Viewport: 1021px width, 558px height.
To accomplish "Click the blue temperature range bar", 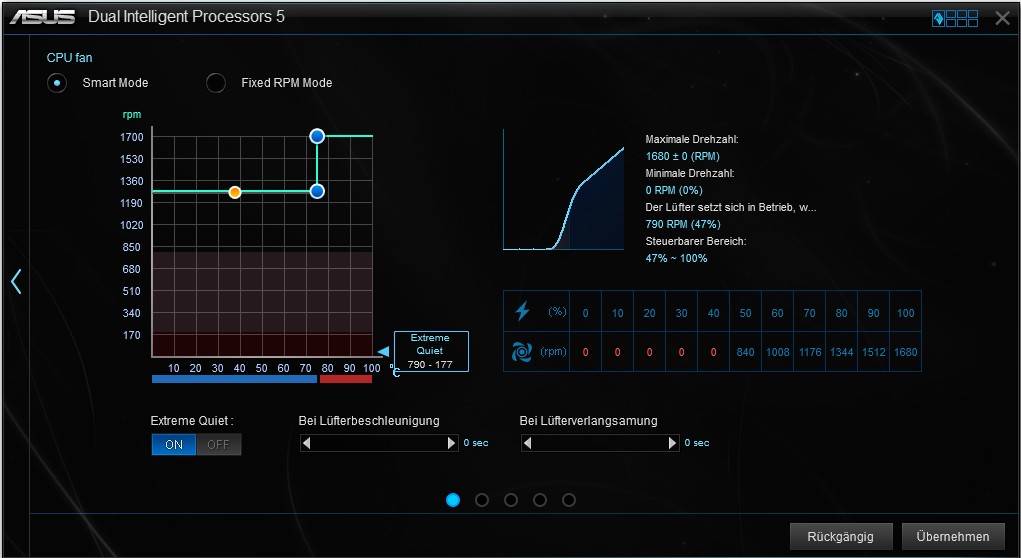I will click(234, 379).
